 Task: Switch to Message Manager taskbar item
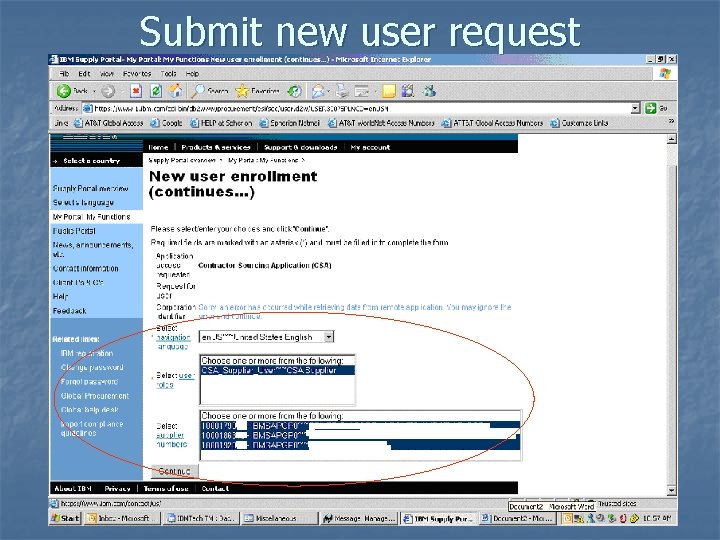point(359,518)
